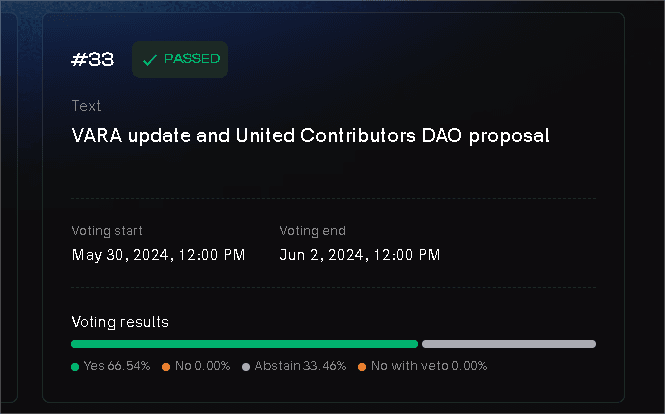Viewport: 665px width, 414px height.
Task: Click the Voting start label
Action: 105,231
